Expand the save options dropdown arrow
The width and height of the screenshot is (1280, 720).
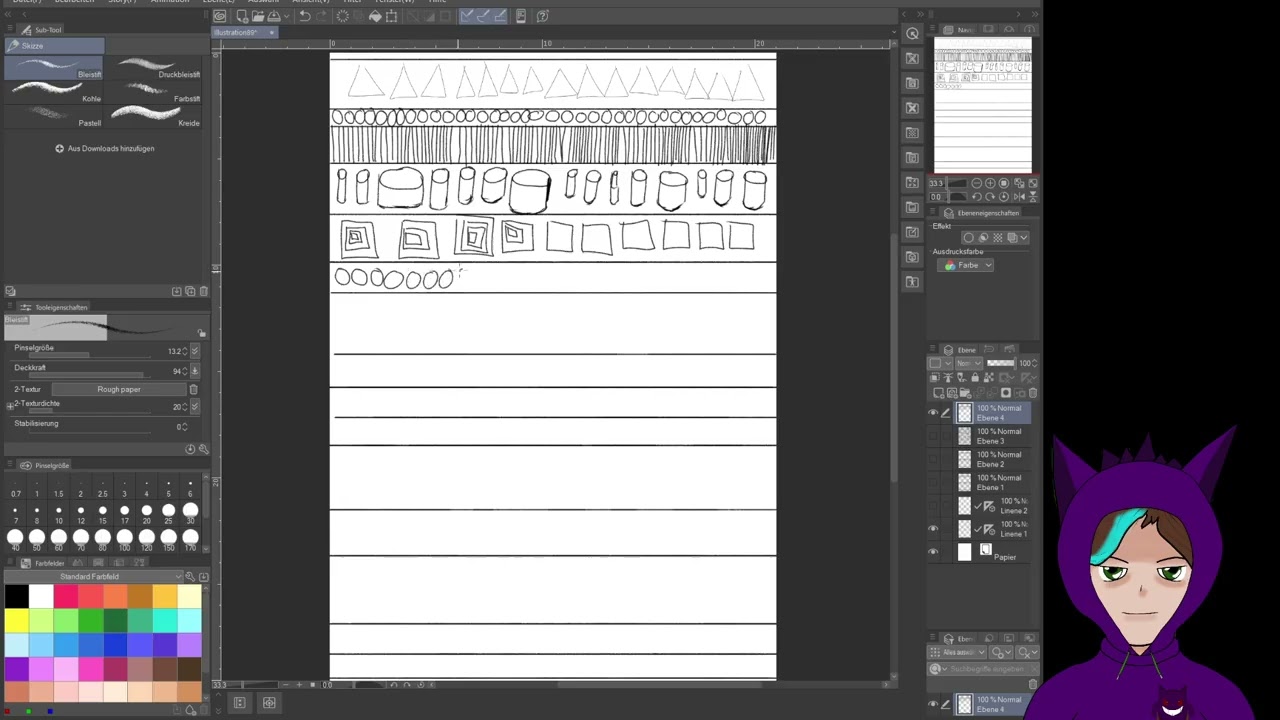(x=287, y=16)
